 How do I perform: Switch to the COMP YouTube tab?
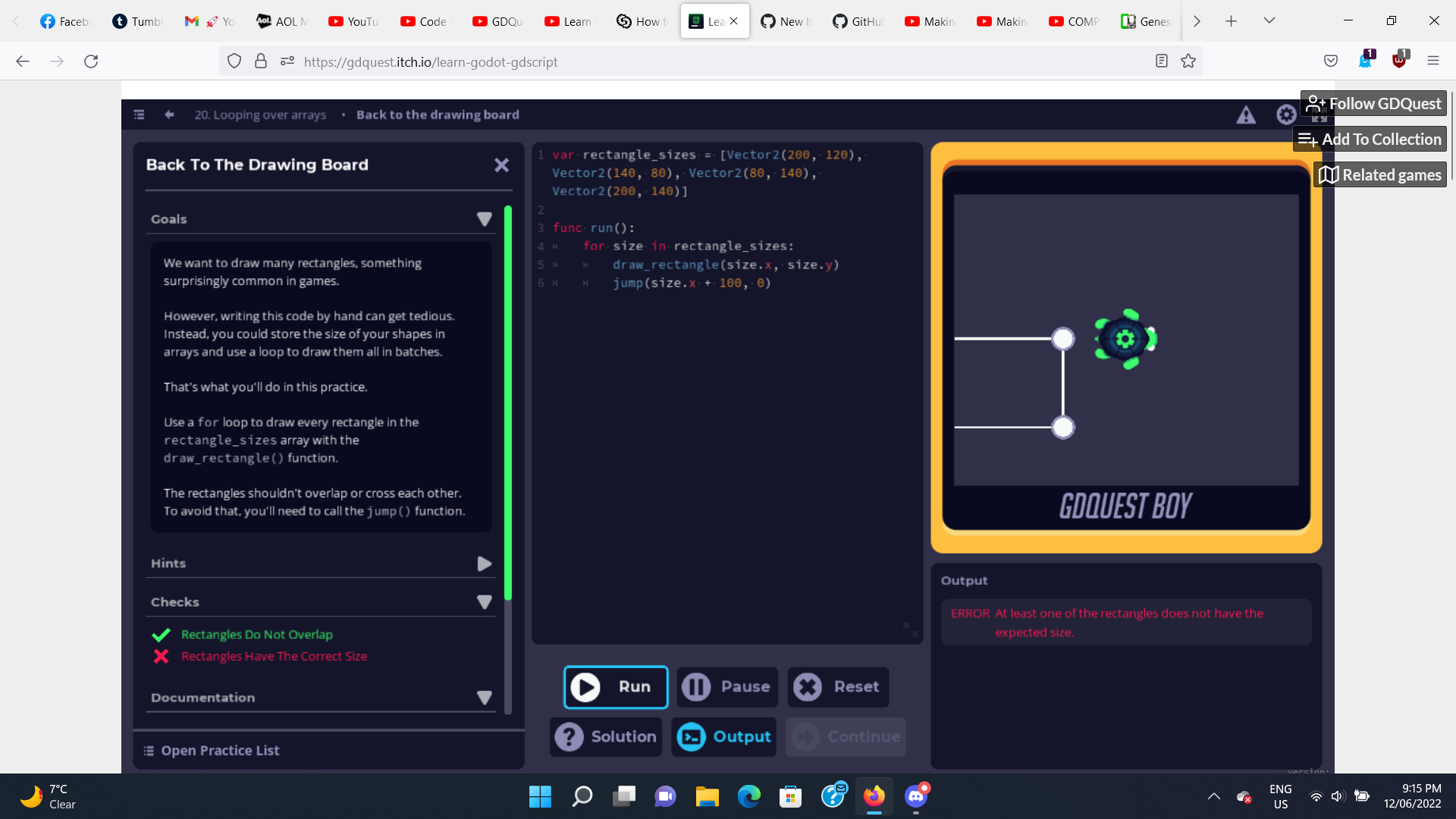(x=1074, y=21)
